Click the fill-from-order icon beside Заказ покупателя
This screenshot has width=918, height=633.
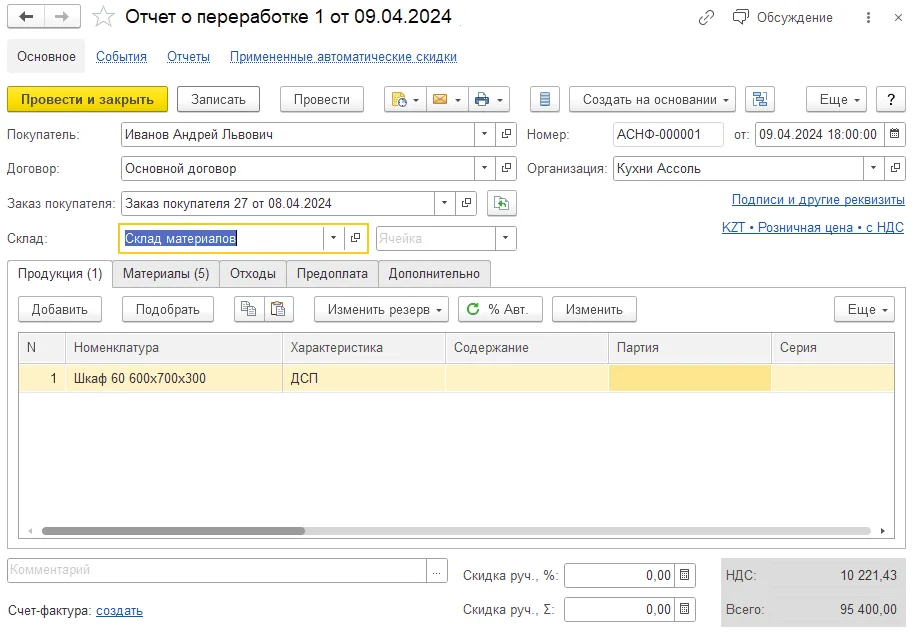click(x=501, y=203)
